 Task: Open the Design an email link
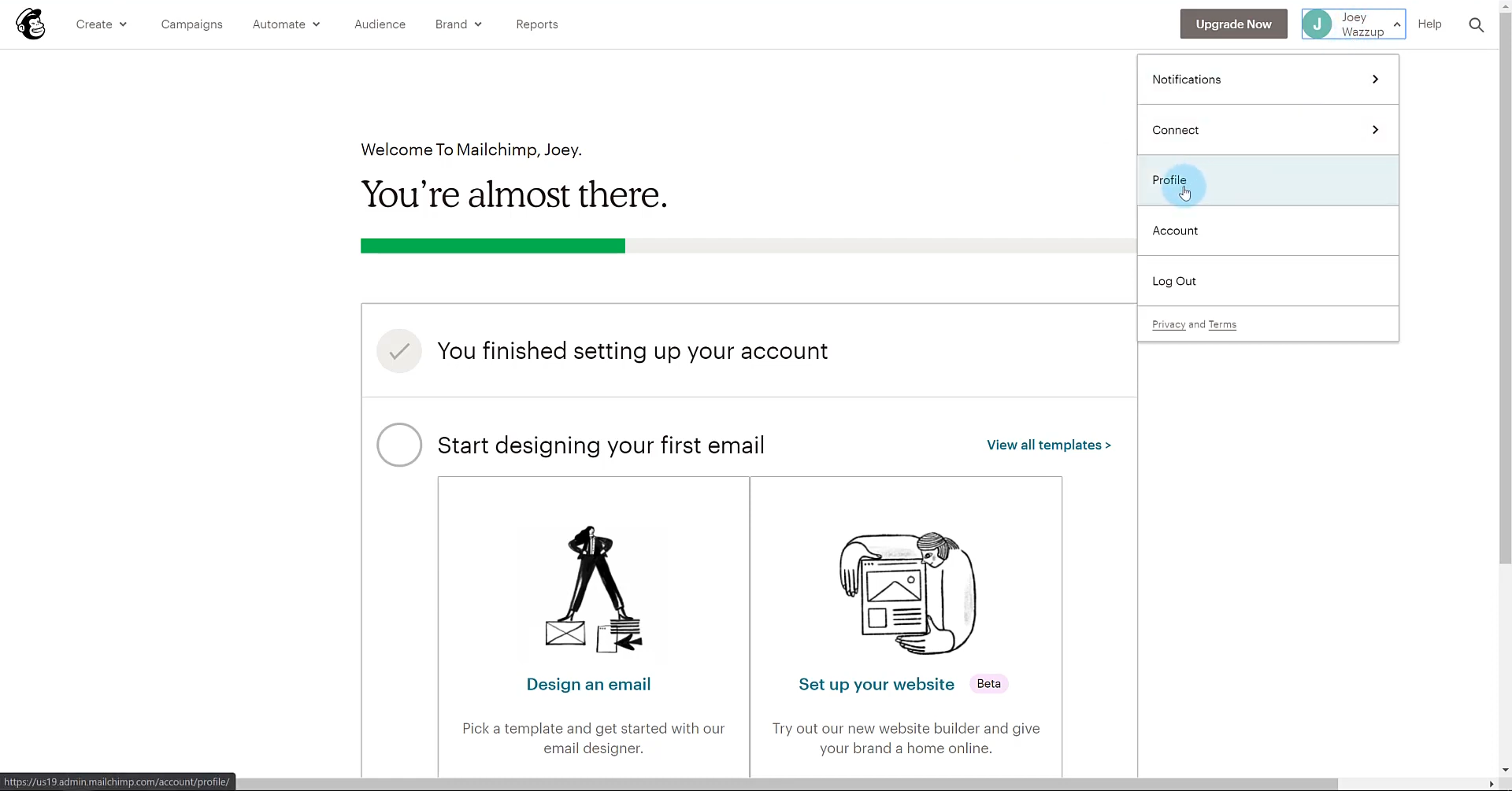point(588,685)
